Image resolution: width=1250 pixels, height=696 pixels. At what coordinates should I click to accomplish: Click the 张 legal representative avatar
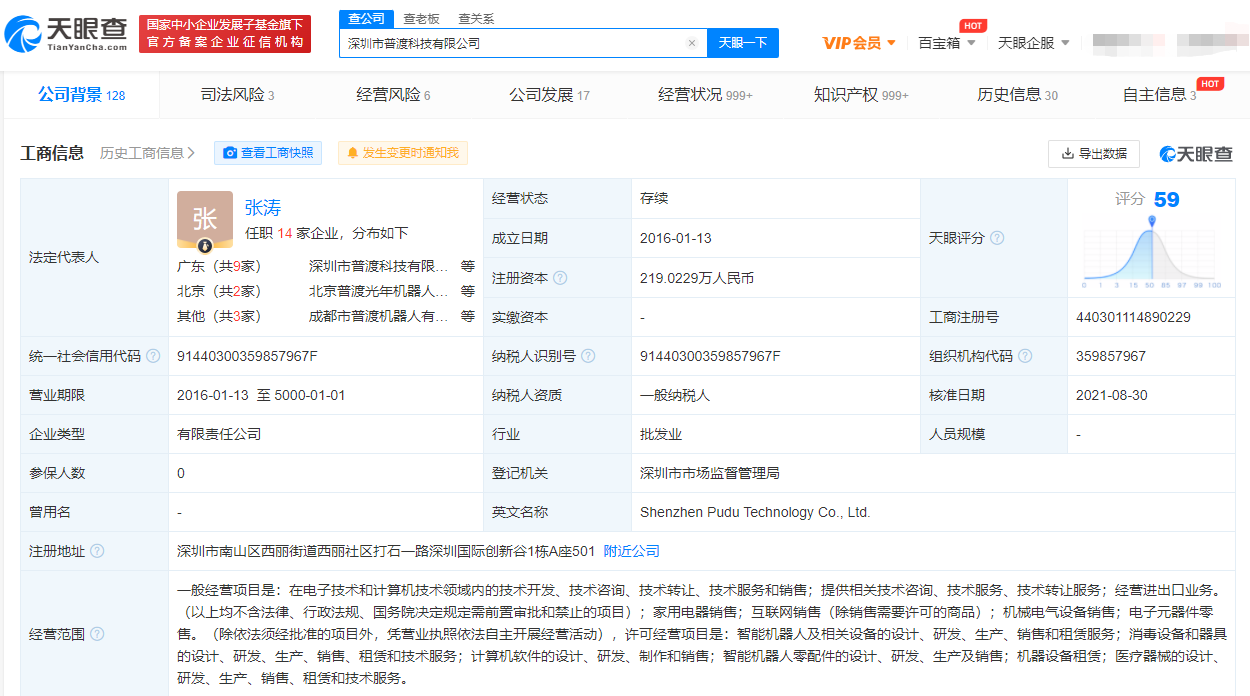(204, 219)
